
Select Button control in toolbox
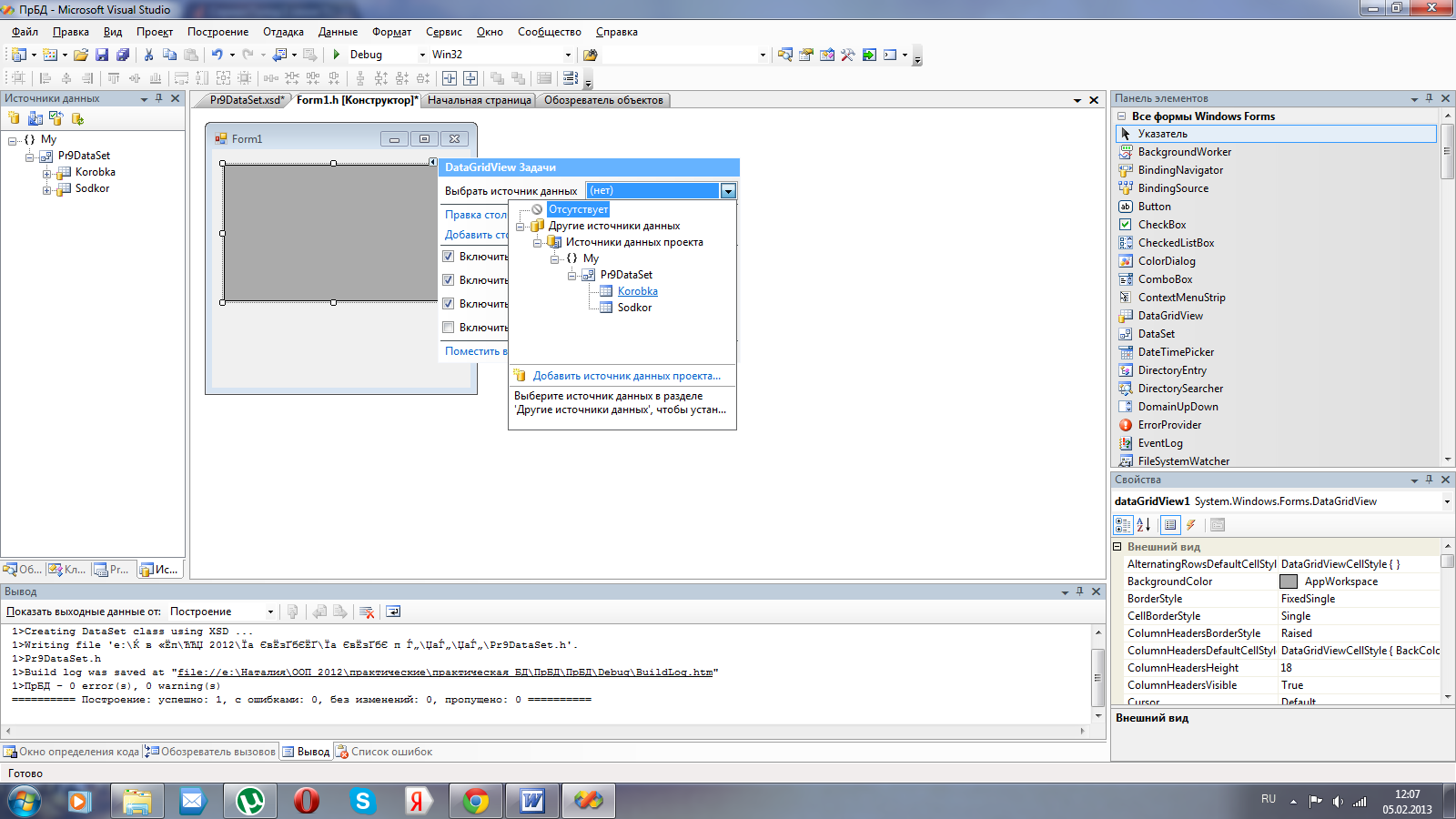coord(1154,207)
